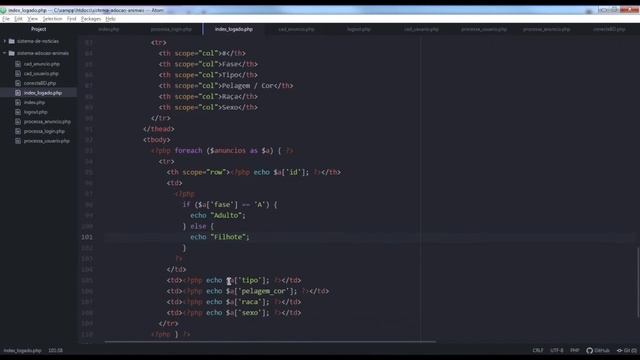Click the processa_login.php file icon in tree
This screenshot has width=640, height=360.
(x=18, y=131)
